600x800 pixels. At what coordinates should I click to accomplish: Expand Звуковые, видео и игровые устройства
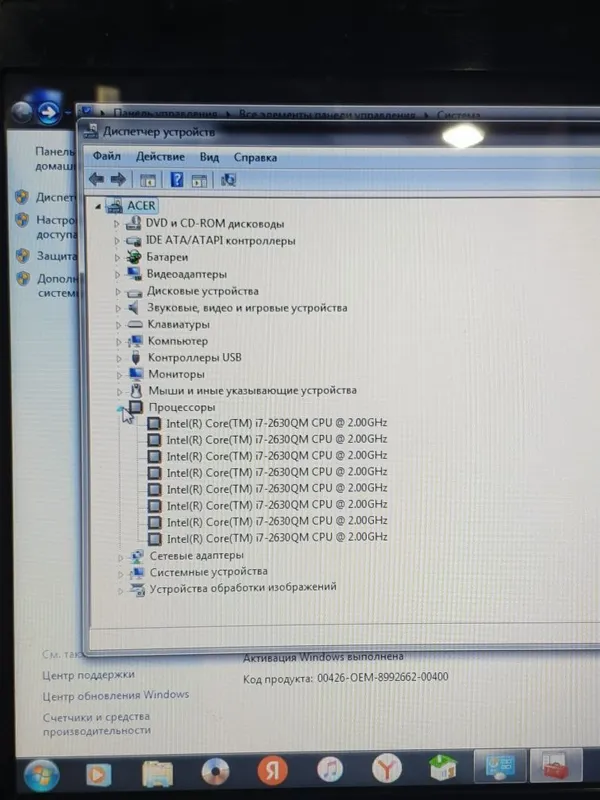[118, 309]
